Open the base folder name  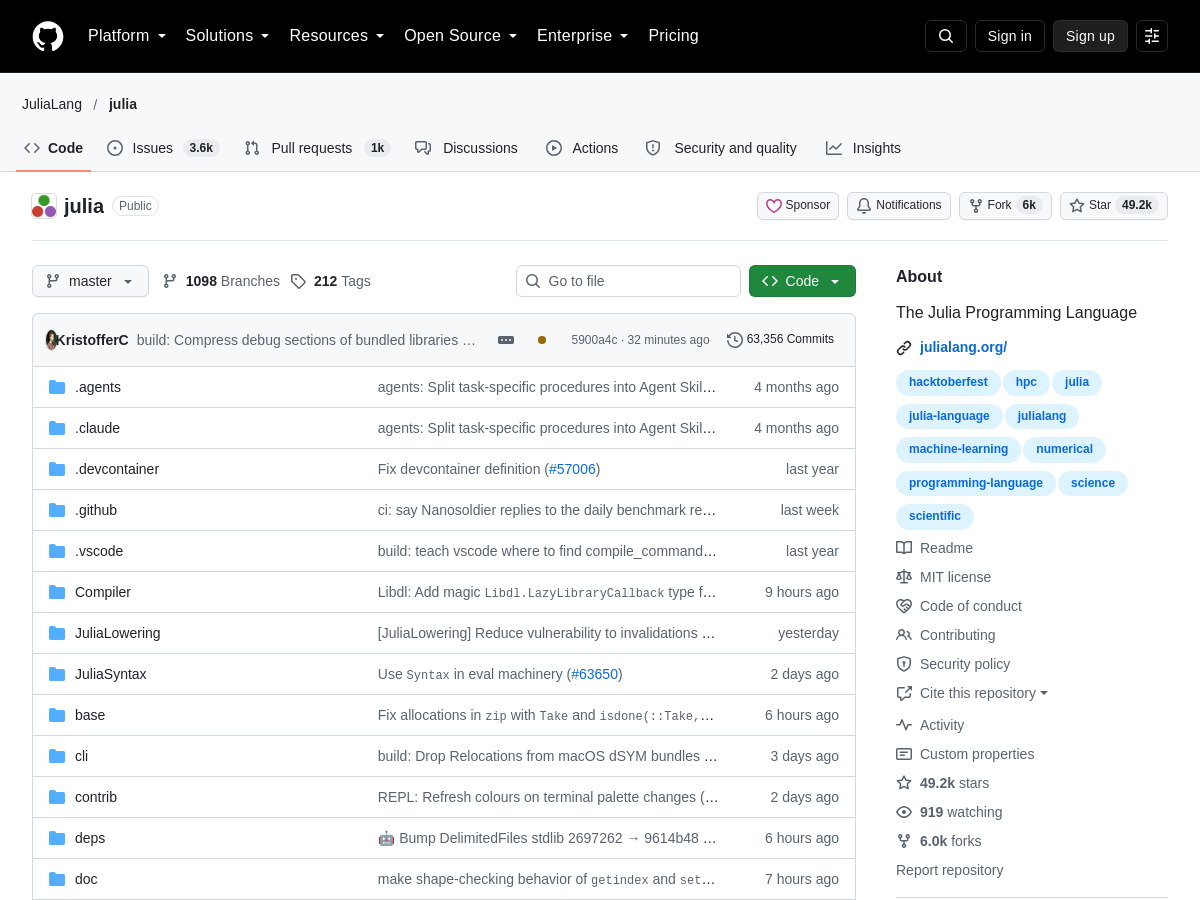pos(90,715)
